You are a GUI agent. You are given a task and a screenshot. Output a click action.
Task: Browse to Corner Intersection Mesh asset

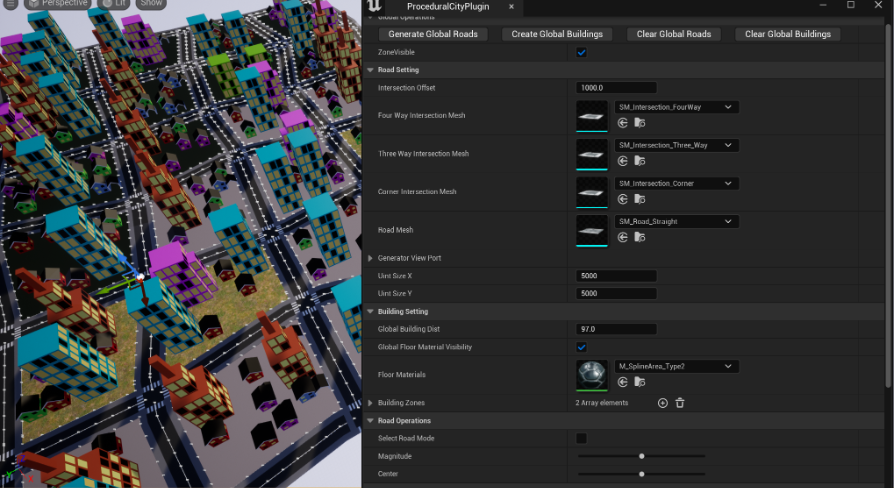pyautogui.click(x=640, y=199)
